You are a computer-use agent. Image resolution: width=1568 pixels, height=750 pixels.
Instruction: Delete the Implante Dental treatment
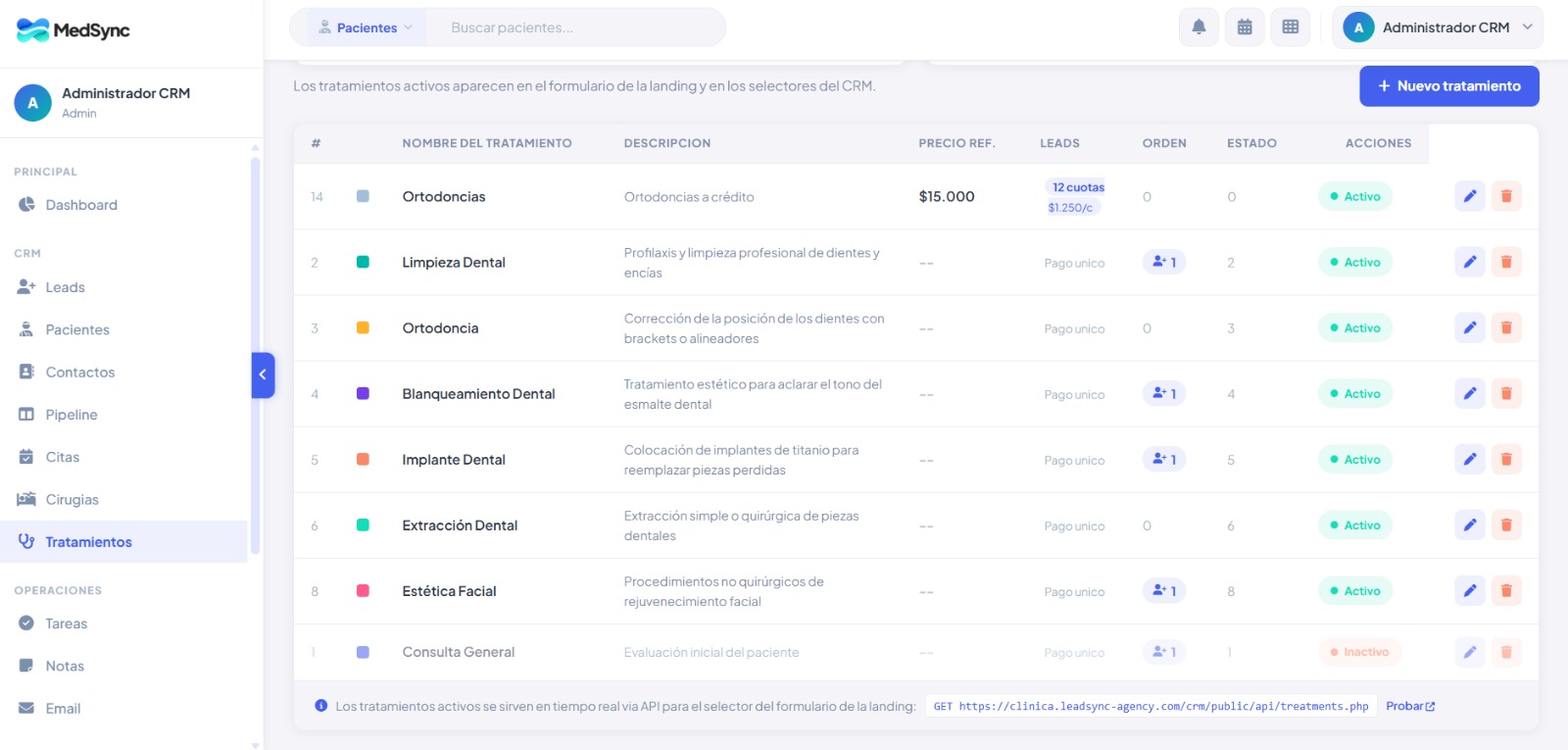coord(1506,459)
